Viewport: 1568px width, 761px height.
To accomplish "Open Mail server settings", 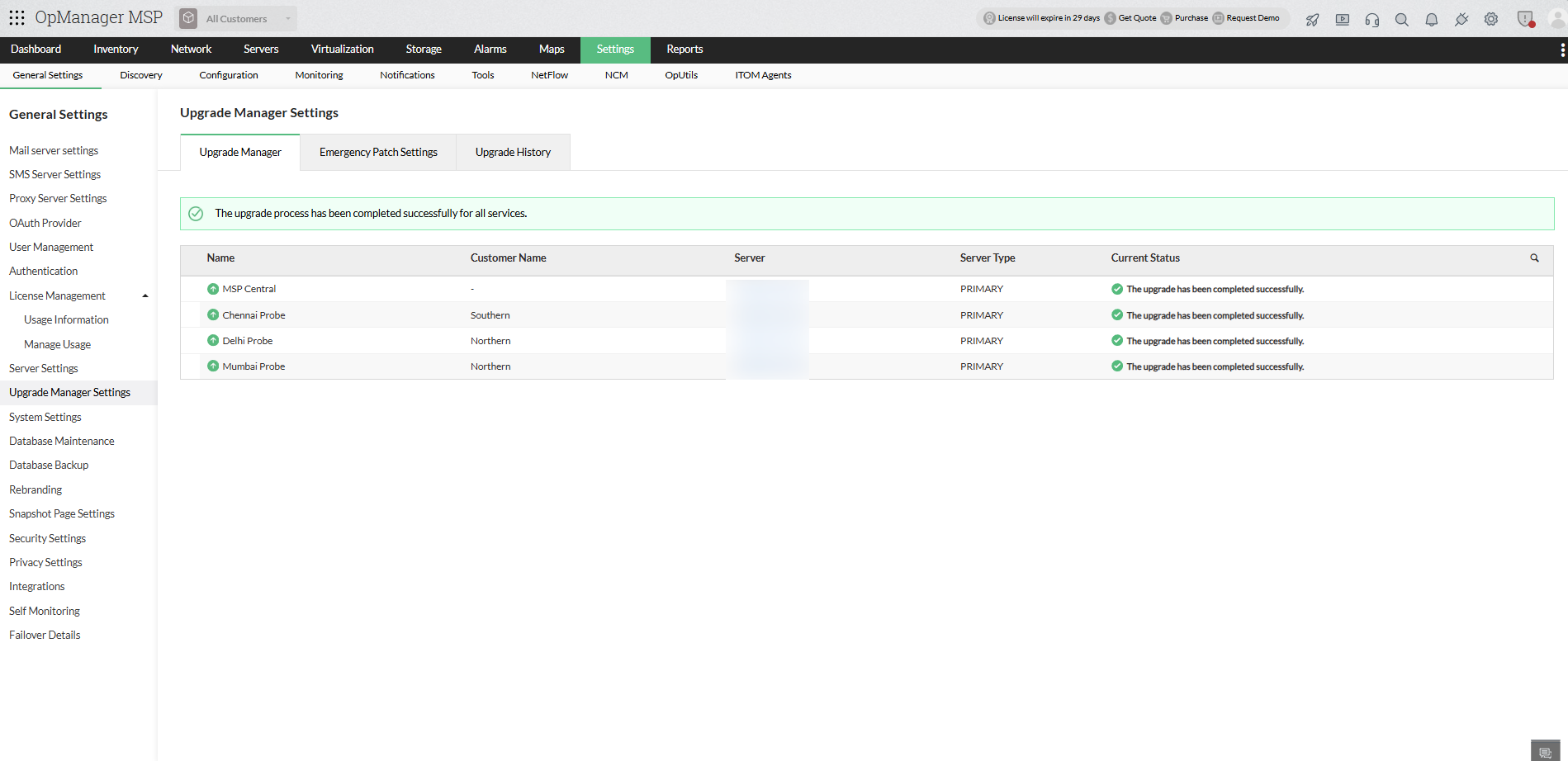I will click(x=54, y=151).
